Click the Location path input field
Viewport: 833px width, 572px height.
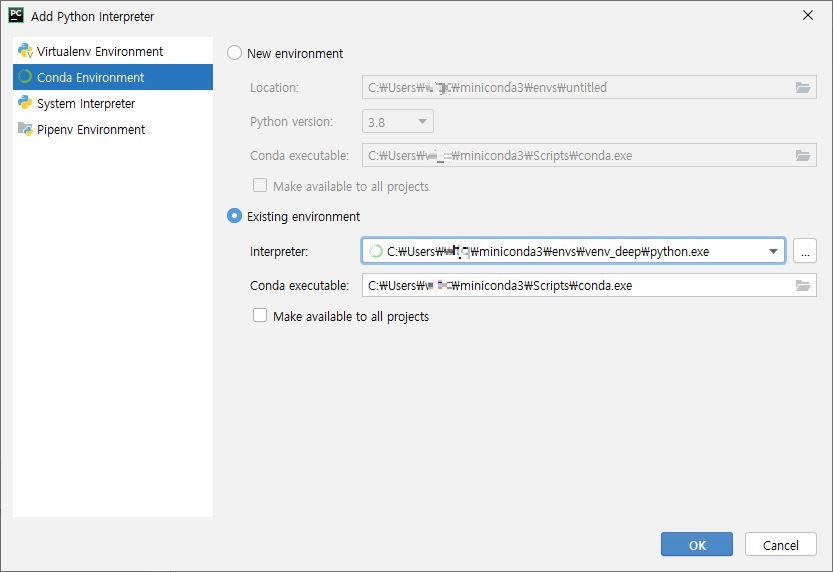pyautogui.click(x=589, y=88)
